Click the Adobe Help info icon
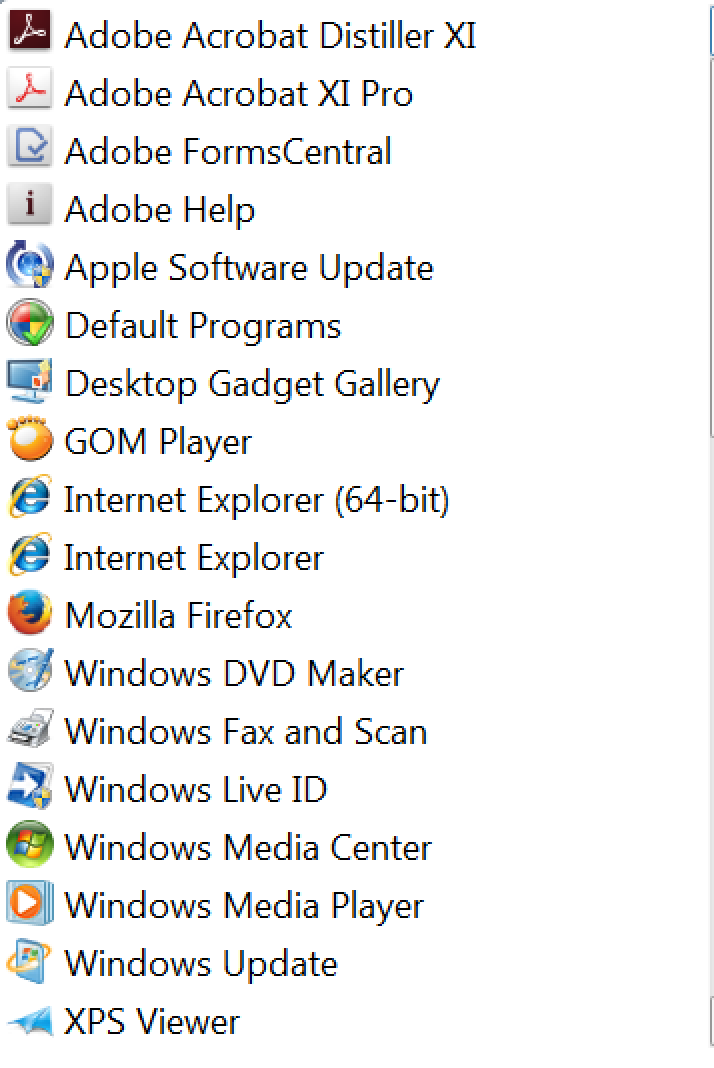Viewport: 714px width, 1068px height. 30,208
